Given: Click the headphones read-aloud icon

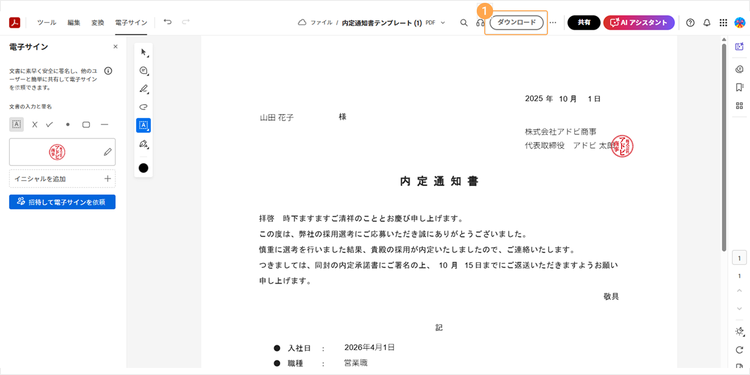Looking at the screenshot, I should 480,22.
